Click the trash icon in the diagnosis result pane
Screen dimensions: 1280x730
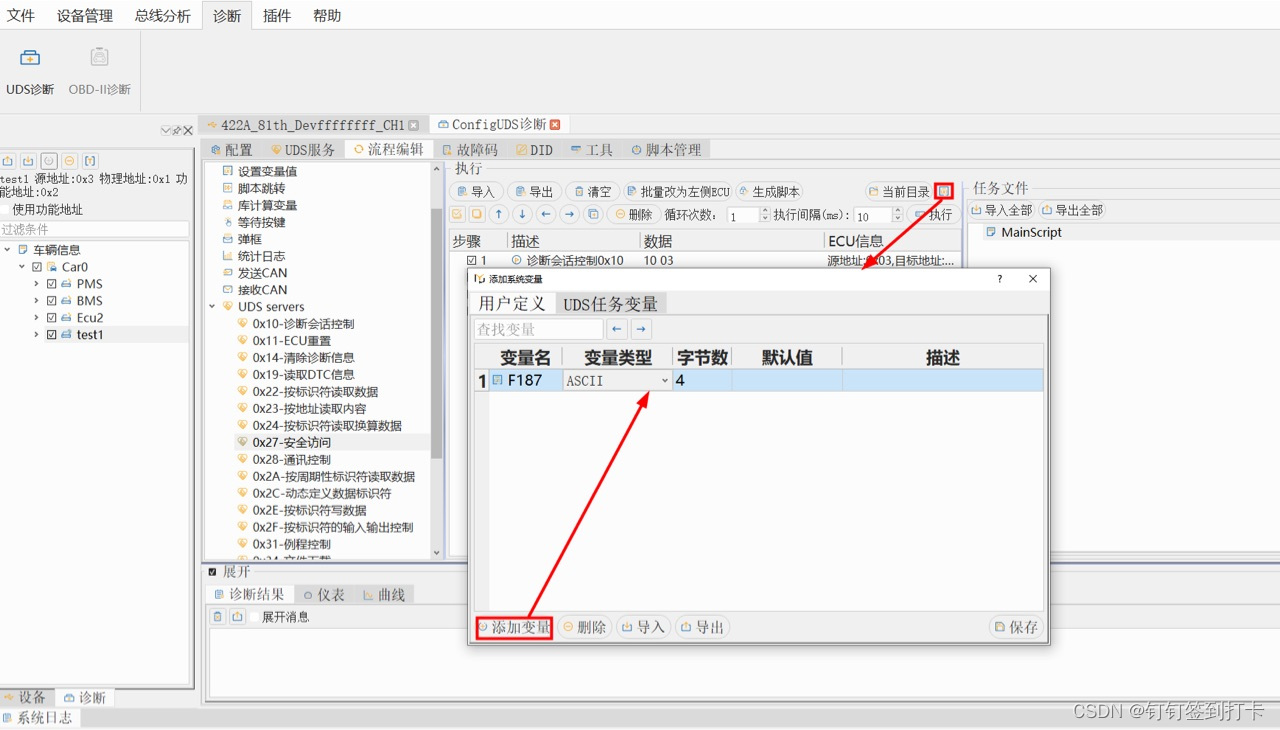click(218, 617)
